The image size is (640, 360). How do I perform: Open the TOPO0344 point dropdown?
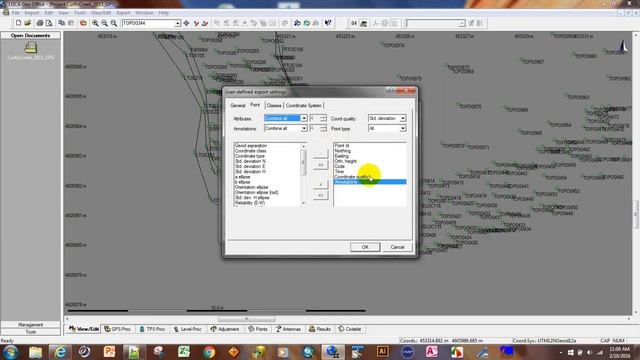(x=177, y=23)
